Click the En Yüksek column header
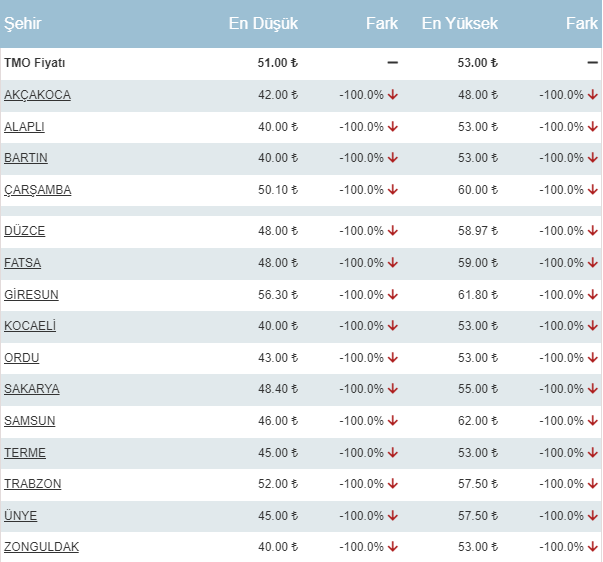The width and height of the screenshot is (603, 562). click(x=460, y=23)
